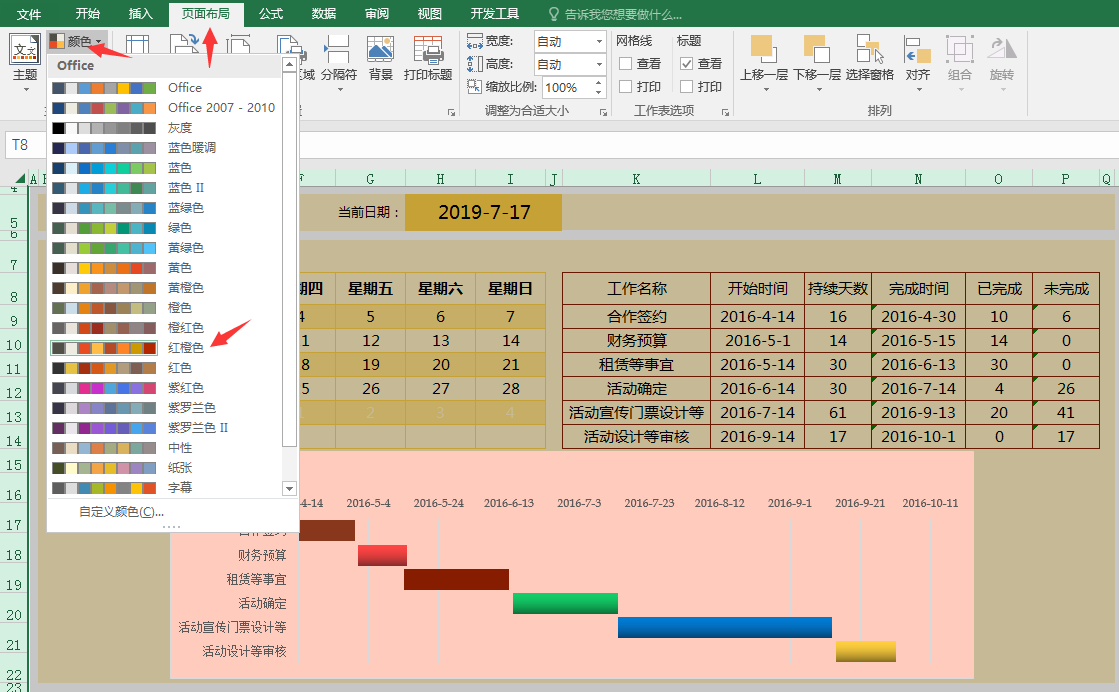The height and width of the screenshot is (692, 1119).
Task: Toggle 网格线 查看 checkbox
Action: [x=625, y=63]
